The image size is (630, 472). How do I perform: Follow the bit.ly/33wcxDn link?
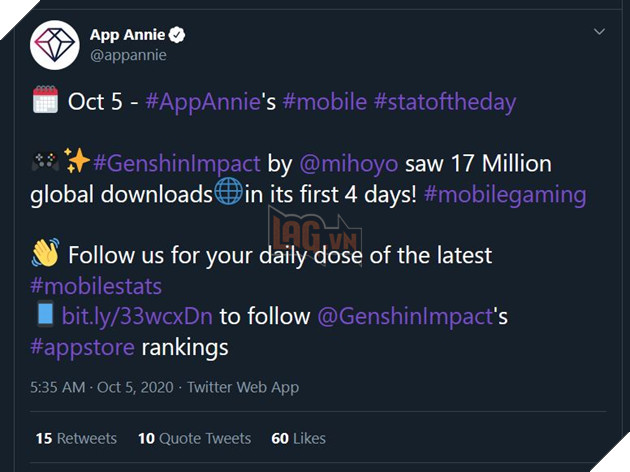pyautogui.click(x=138, y=317)
